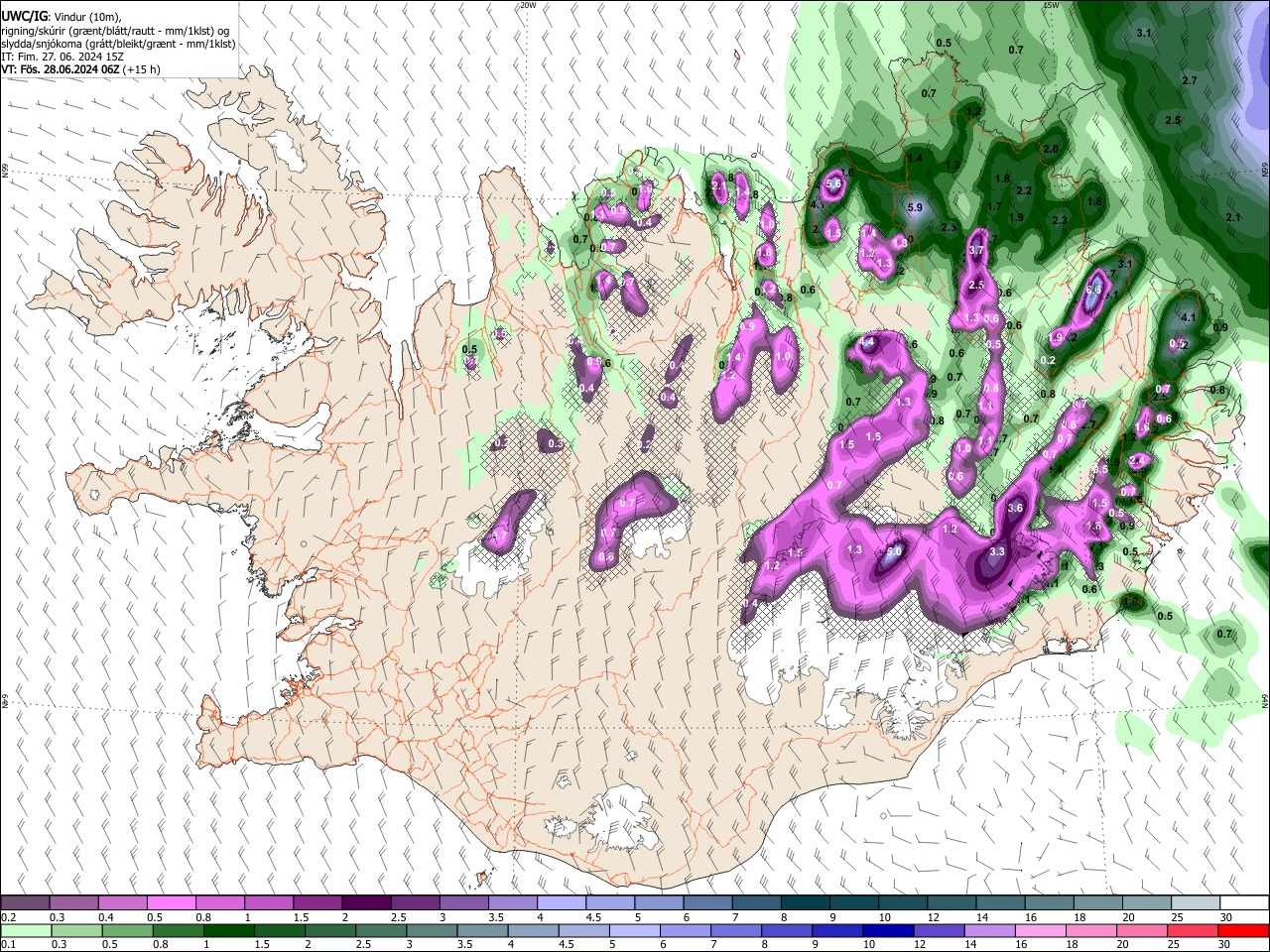Click the 2.0 rain value on map
The height and width of the screenshot is (952, 1270).
[1051, 149]
